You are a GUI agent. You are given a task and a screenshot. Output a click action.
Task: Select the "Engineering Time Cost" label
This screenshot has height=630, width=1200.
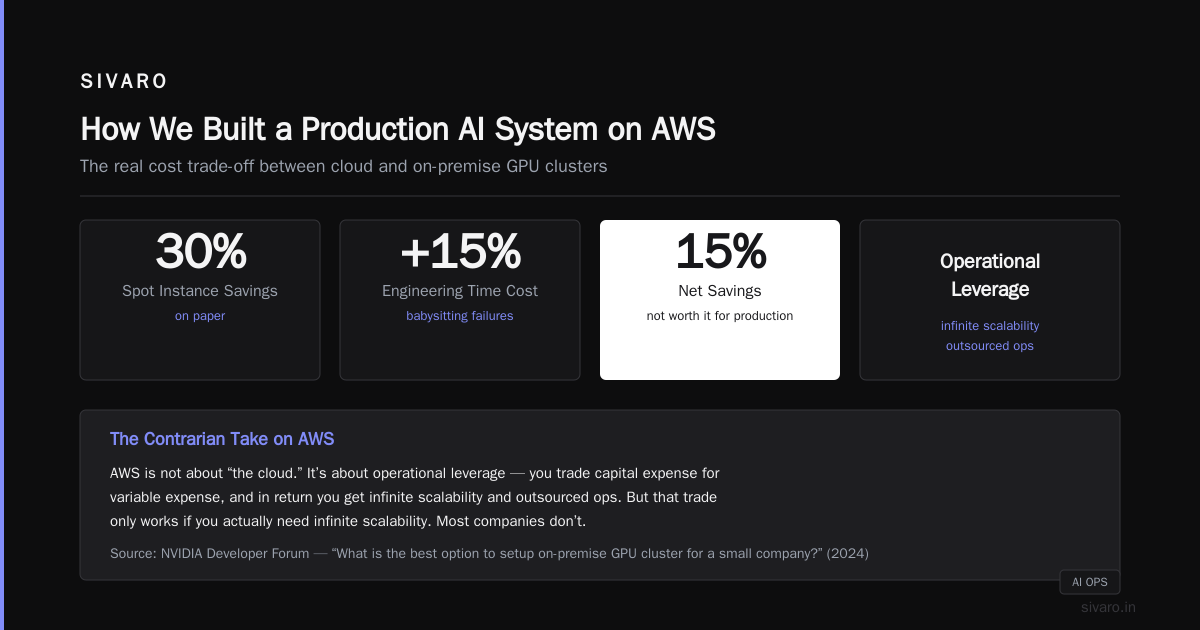(x=460, y=291)
